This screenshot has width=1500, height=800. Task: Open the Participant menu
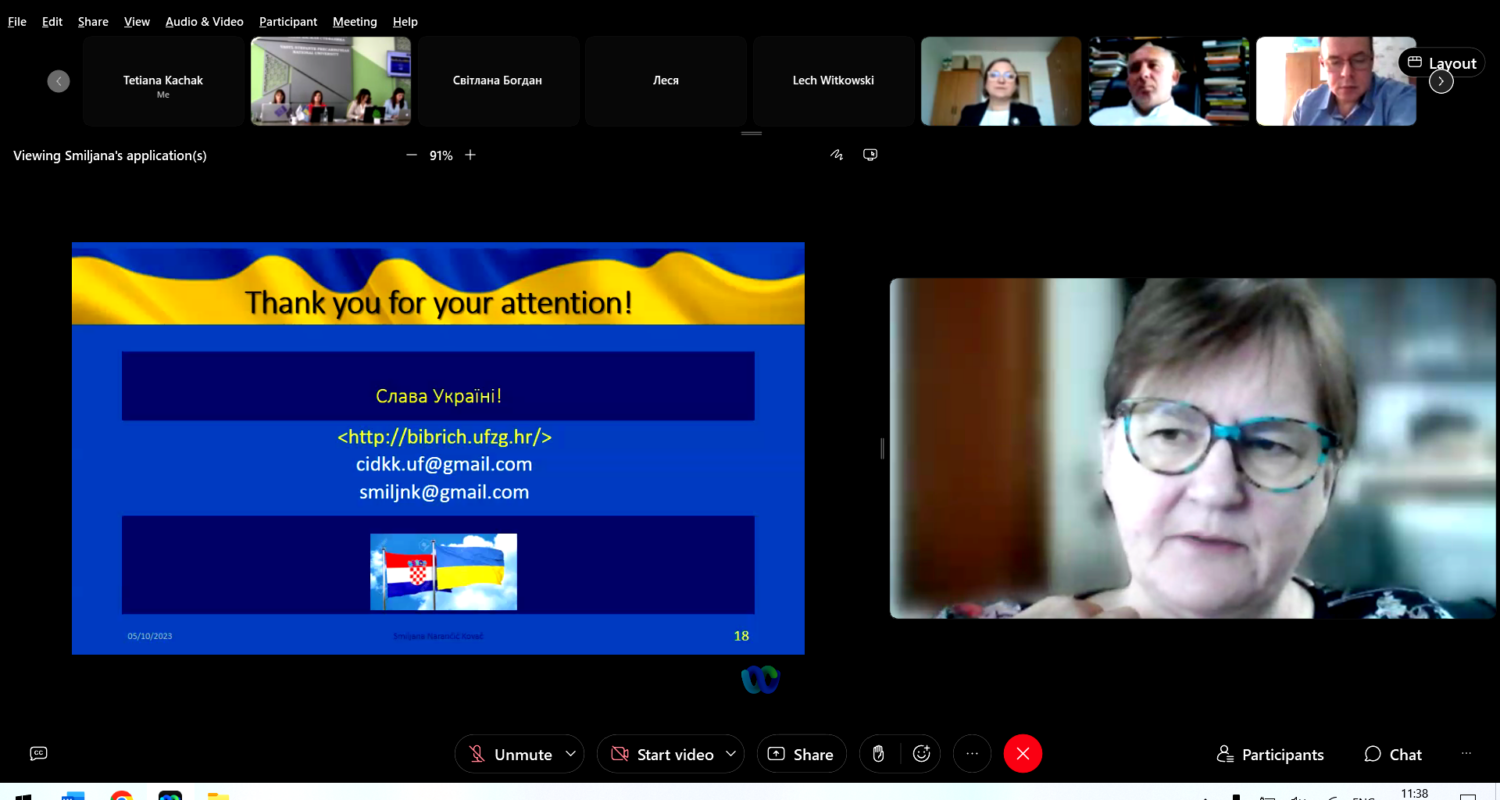coord(288,21)
